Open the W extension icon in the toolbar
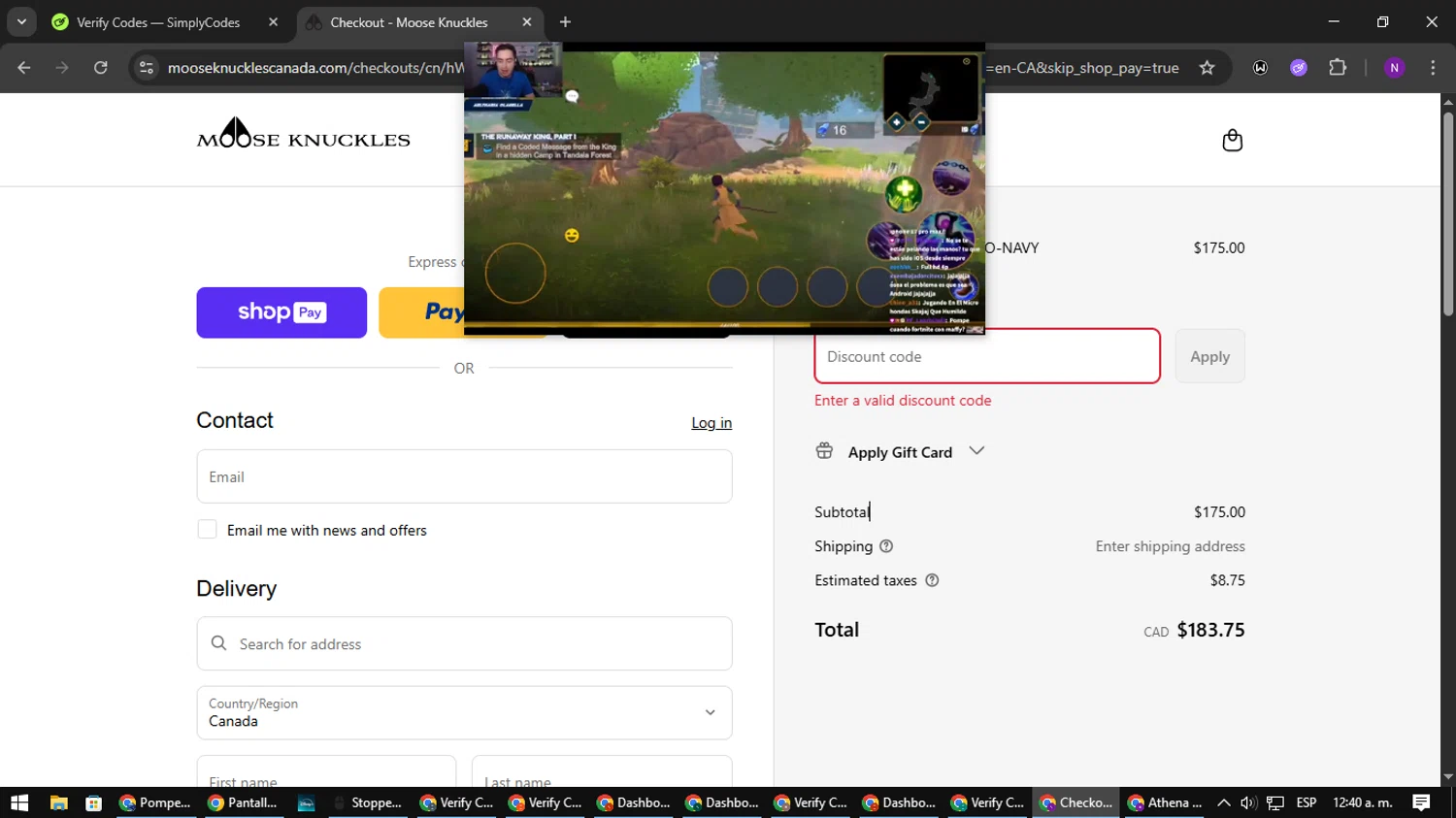Viewport: 1456px width, 818px height. click(x=1260, y=68)
